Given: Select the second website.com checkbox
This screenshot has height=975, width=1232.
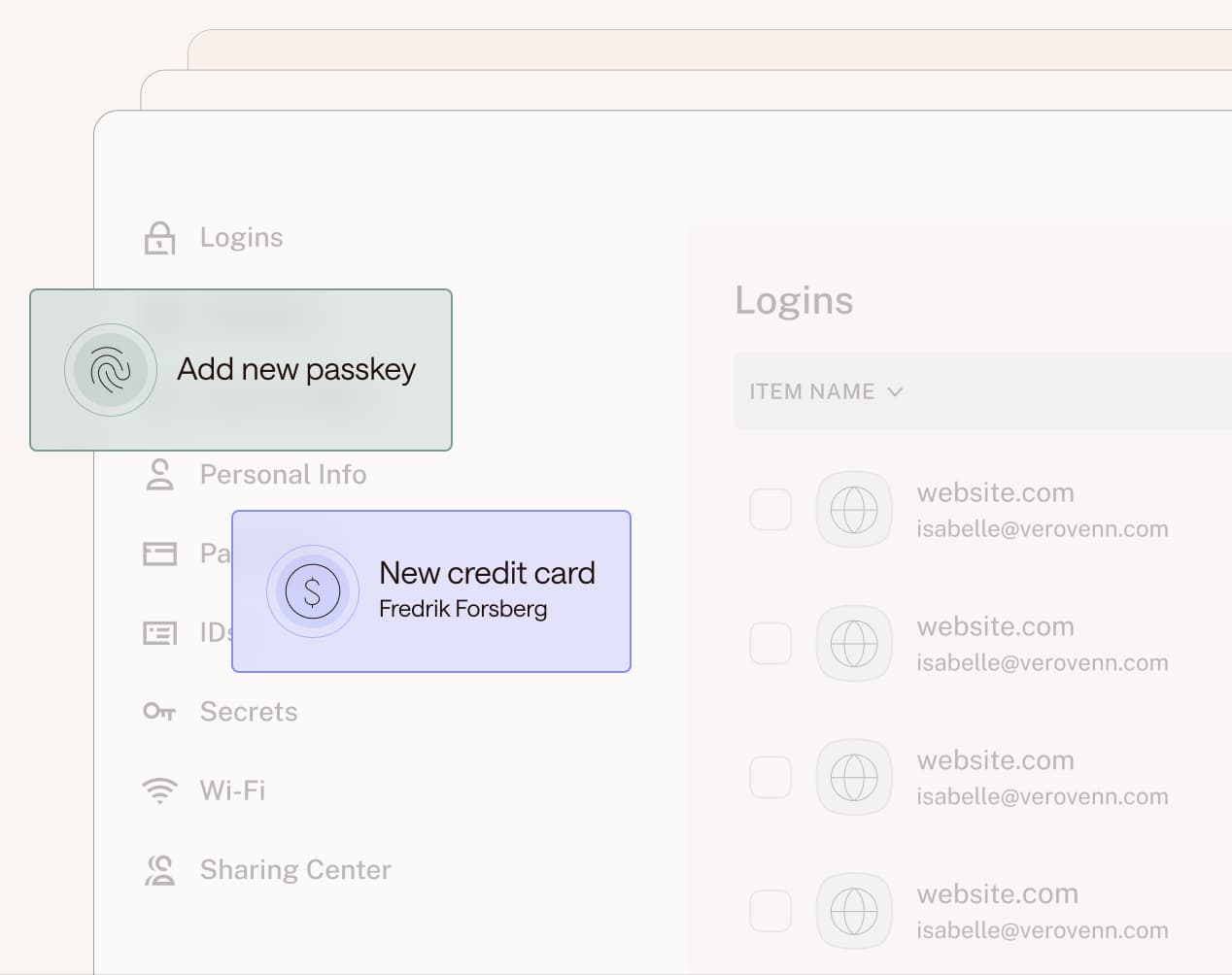Looking at the screenshot, I should coord(770,643).
